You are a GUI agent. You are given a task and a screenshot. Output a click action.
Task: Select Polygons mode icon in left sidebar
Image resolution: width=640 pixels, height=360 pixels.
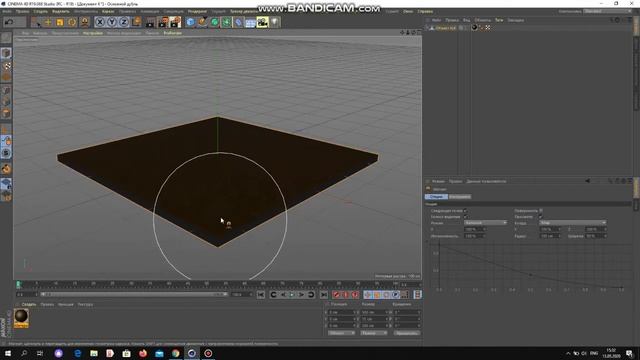[6, 113]
